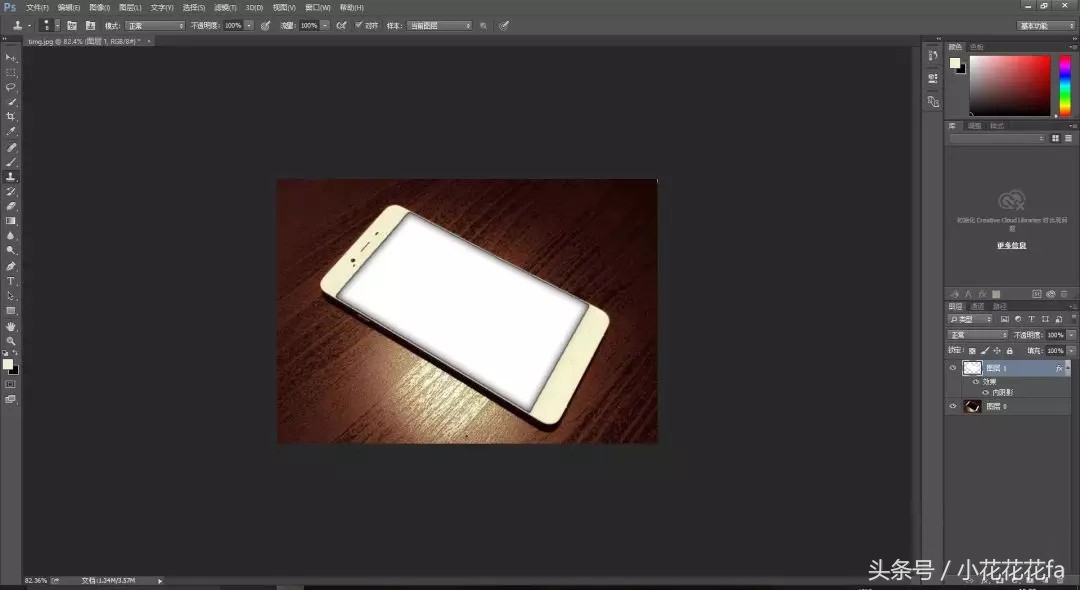
Task: Pick a color from the spectrum bar
Action: point(1066,85)
